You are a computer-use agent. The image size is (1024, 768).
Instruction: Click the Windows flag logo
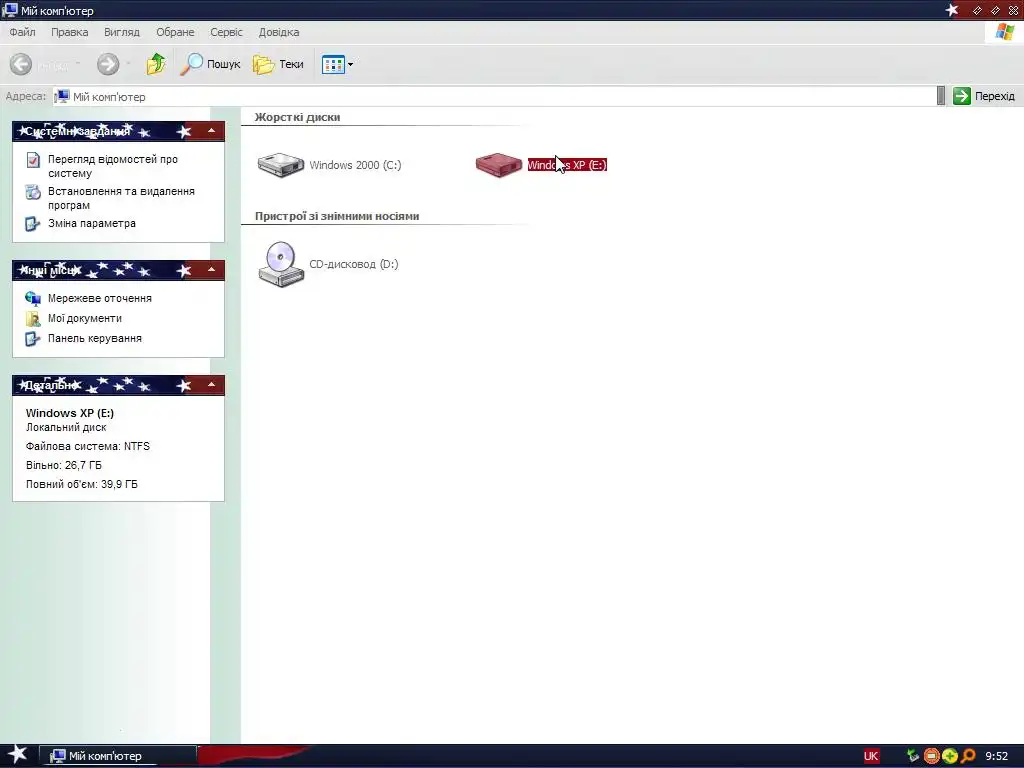click(1004, 32)
